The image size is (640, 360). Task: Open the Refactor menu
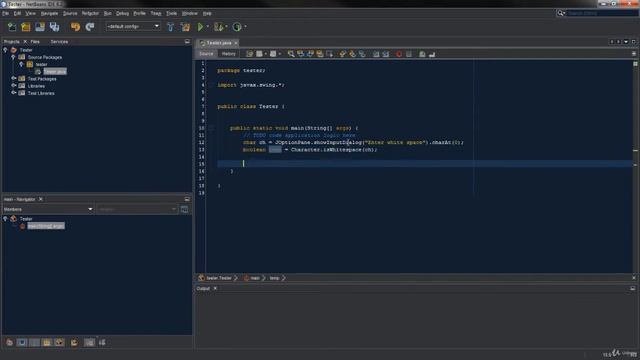coord(90,13)
